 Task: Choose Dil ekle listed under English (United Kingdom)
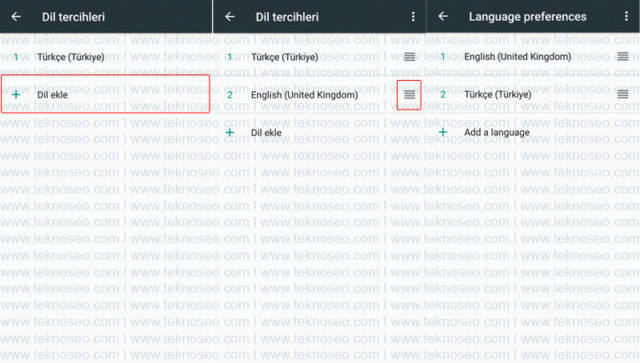[320, 132]
